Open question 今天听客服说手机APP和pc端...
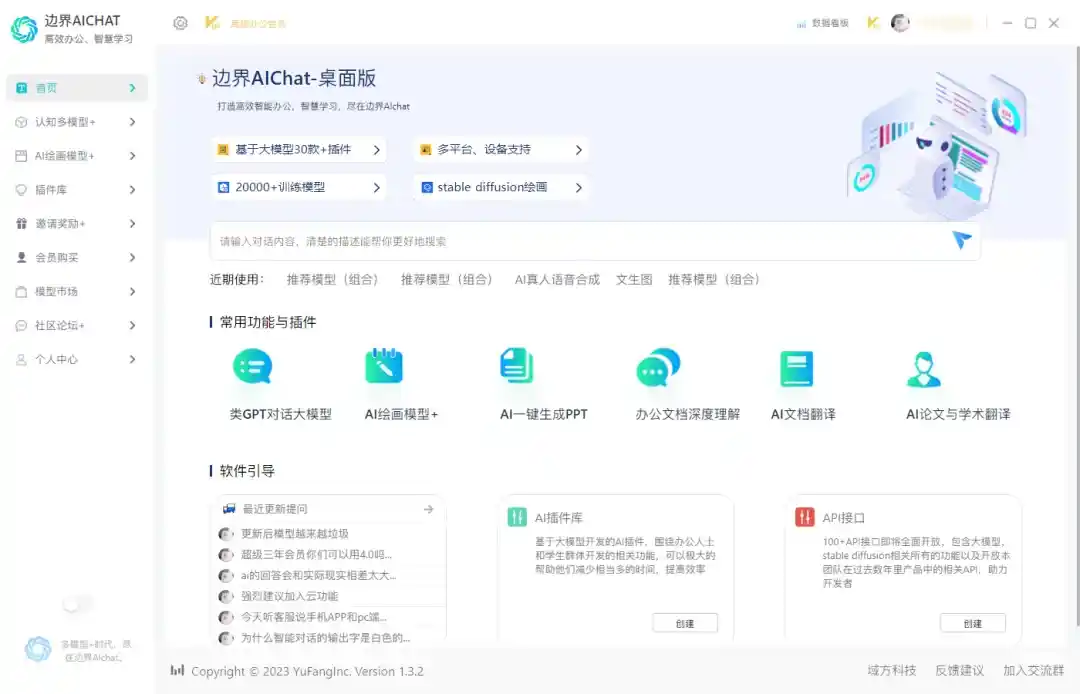 [x=313, y=617]
